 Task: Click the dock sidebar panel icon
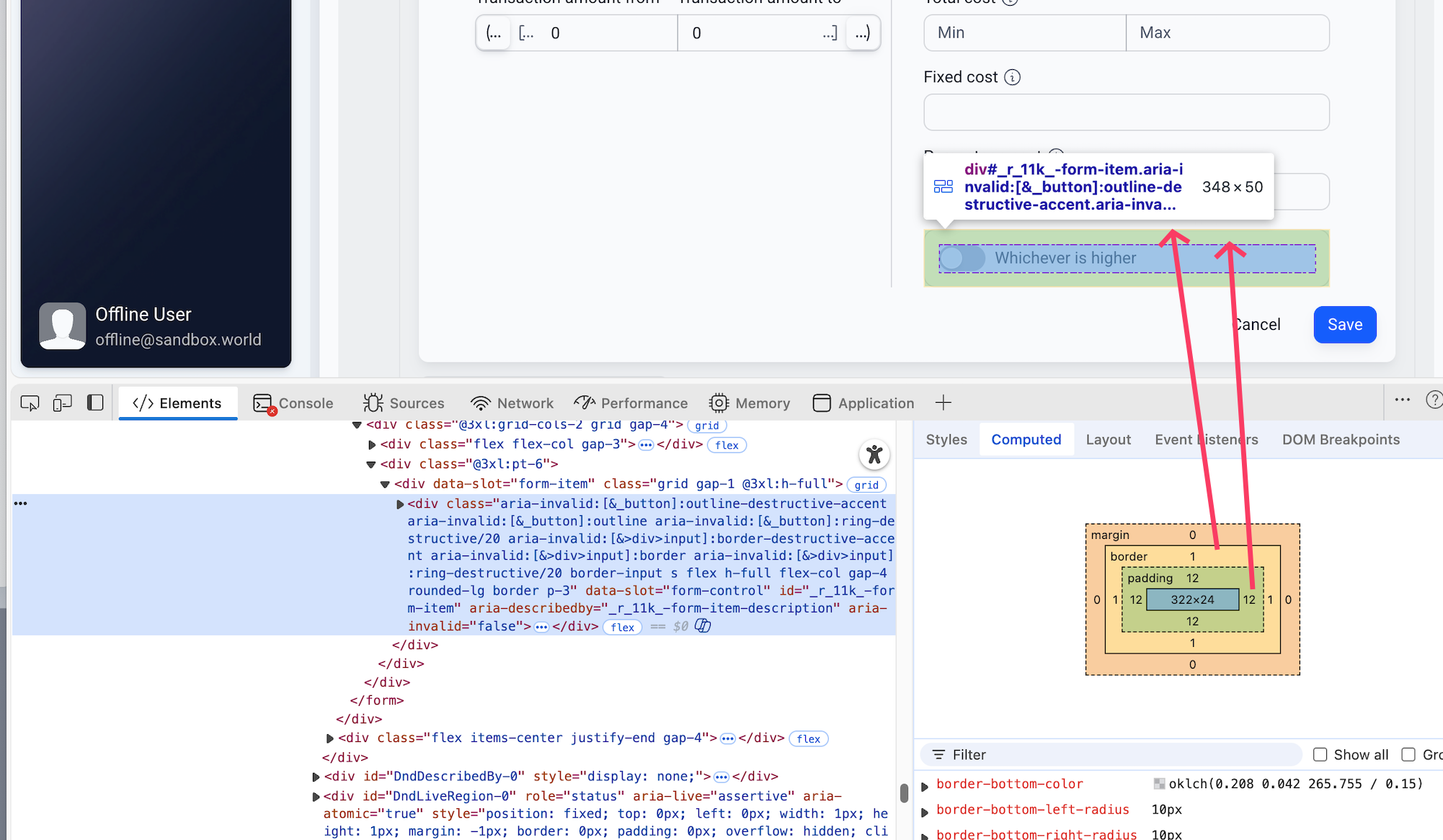tap(95, 403)
